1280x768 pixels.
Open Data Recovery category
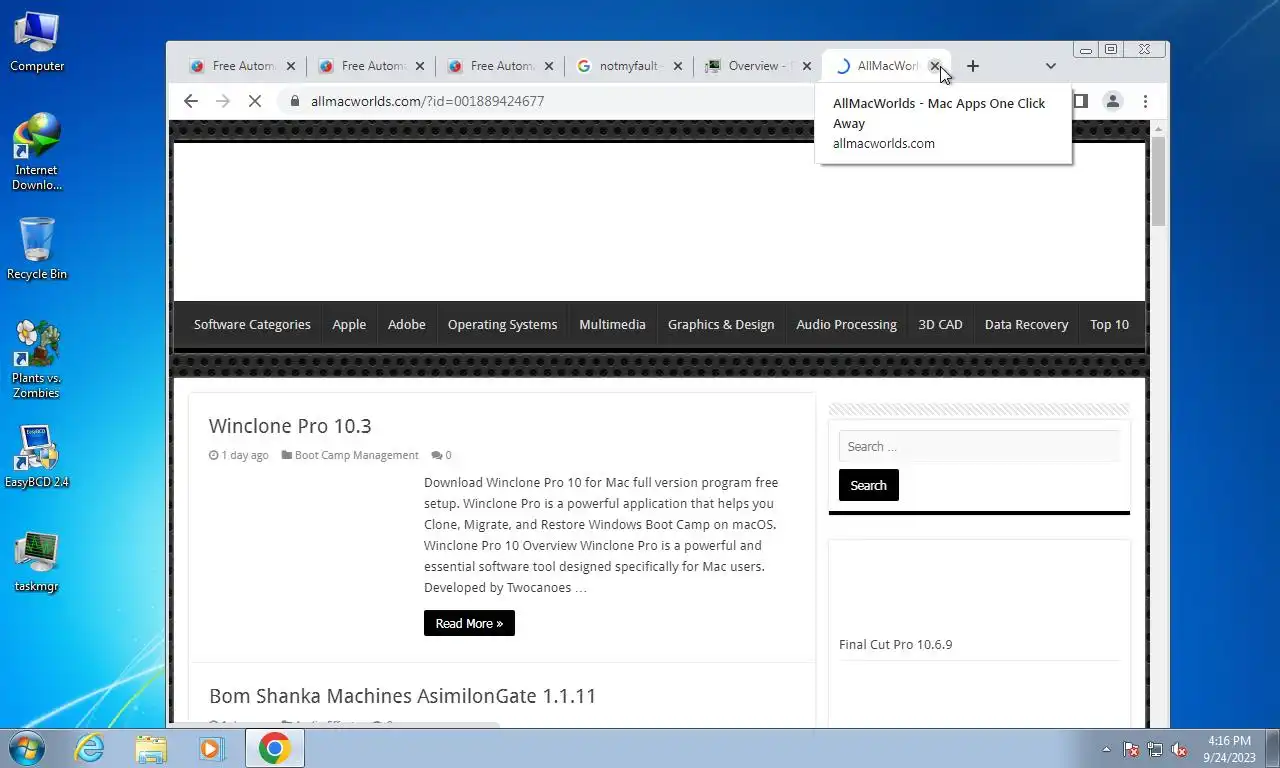coord(1026,324)
